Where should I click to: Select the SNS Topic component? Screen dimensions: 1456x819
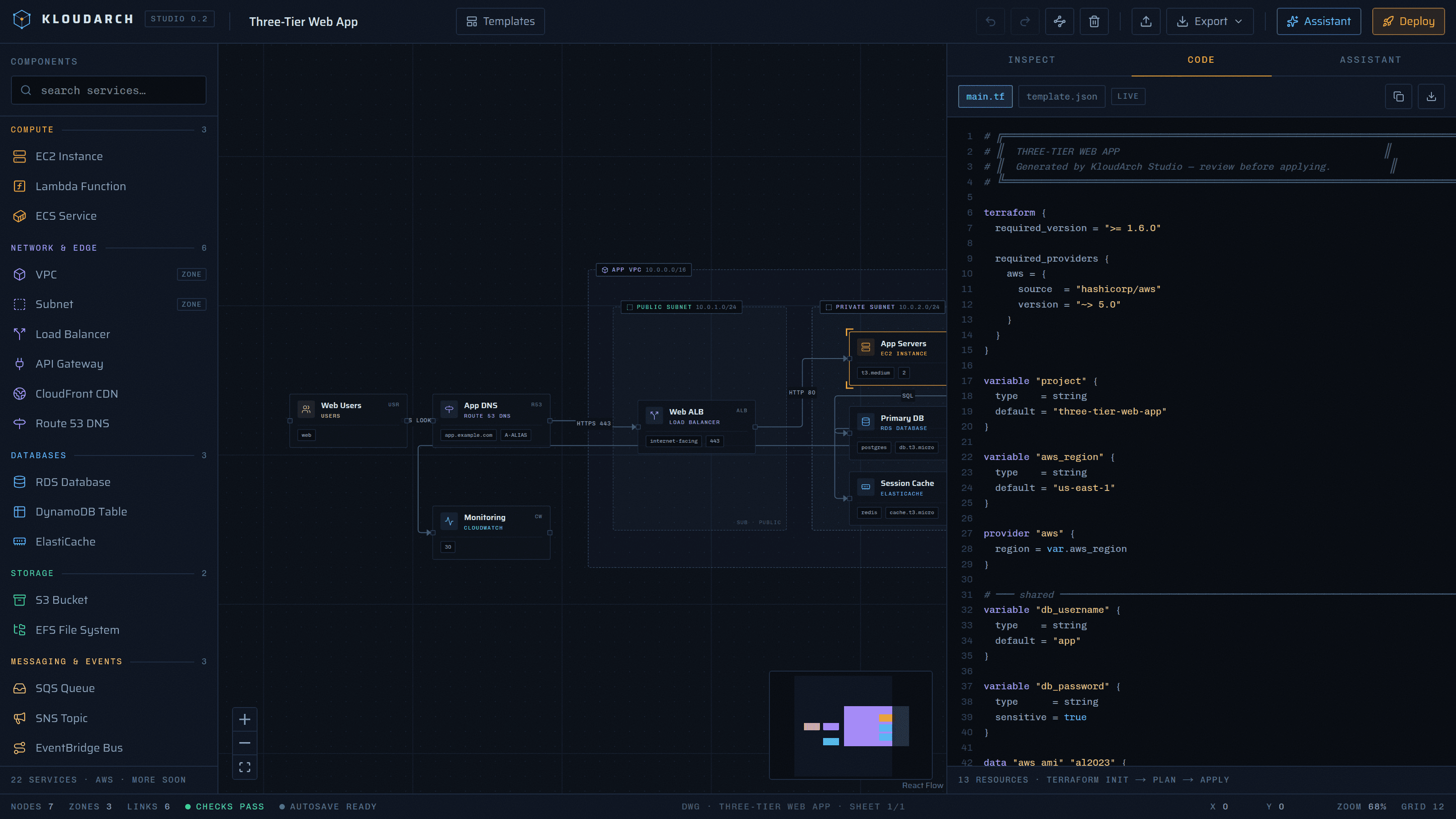pos(109,718)
